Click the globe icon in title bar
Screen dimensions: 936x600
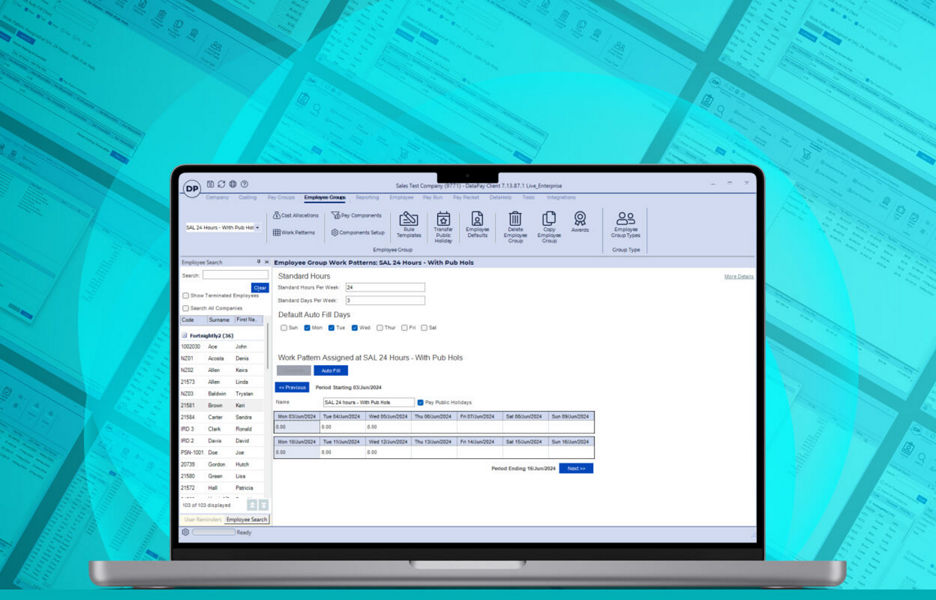point(233,184)
